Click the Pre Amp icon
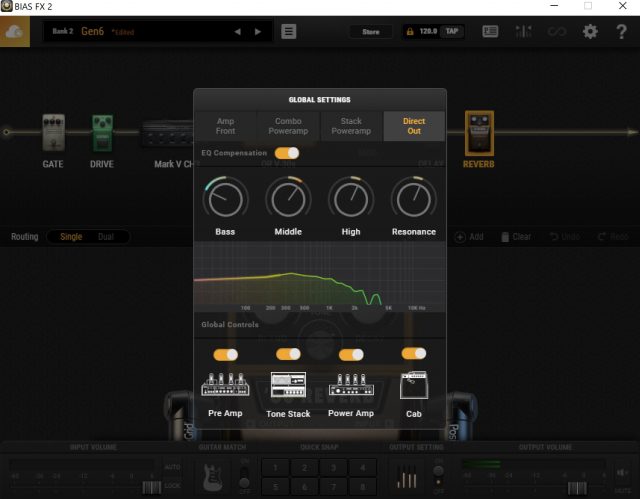Viewport: 640px width, 499px height. click(x=225, y=384)
